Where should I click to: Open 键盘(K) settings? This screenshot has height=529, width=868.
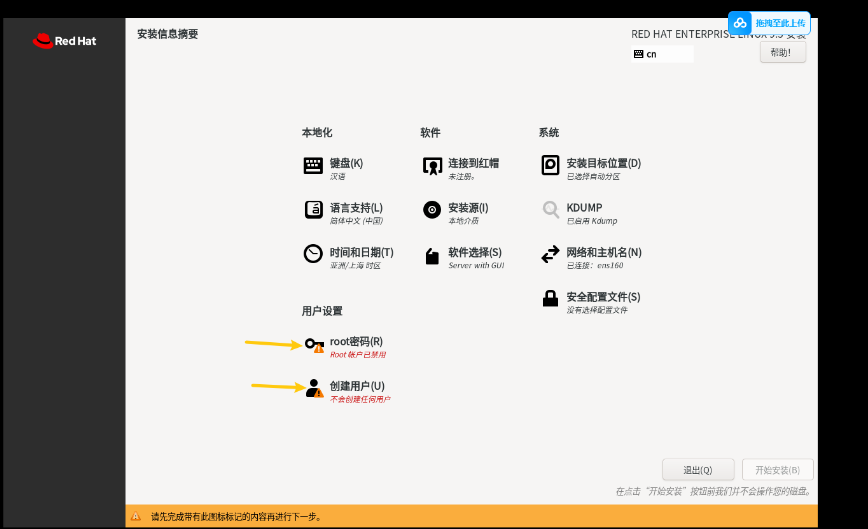(x=346, y=163)
